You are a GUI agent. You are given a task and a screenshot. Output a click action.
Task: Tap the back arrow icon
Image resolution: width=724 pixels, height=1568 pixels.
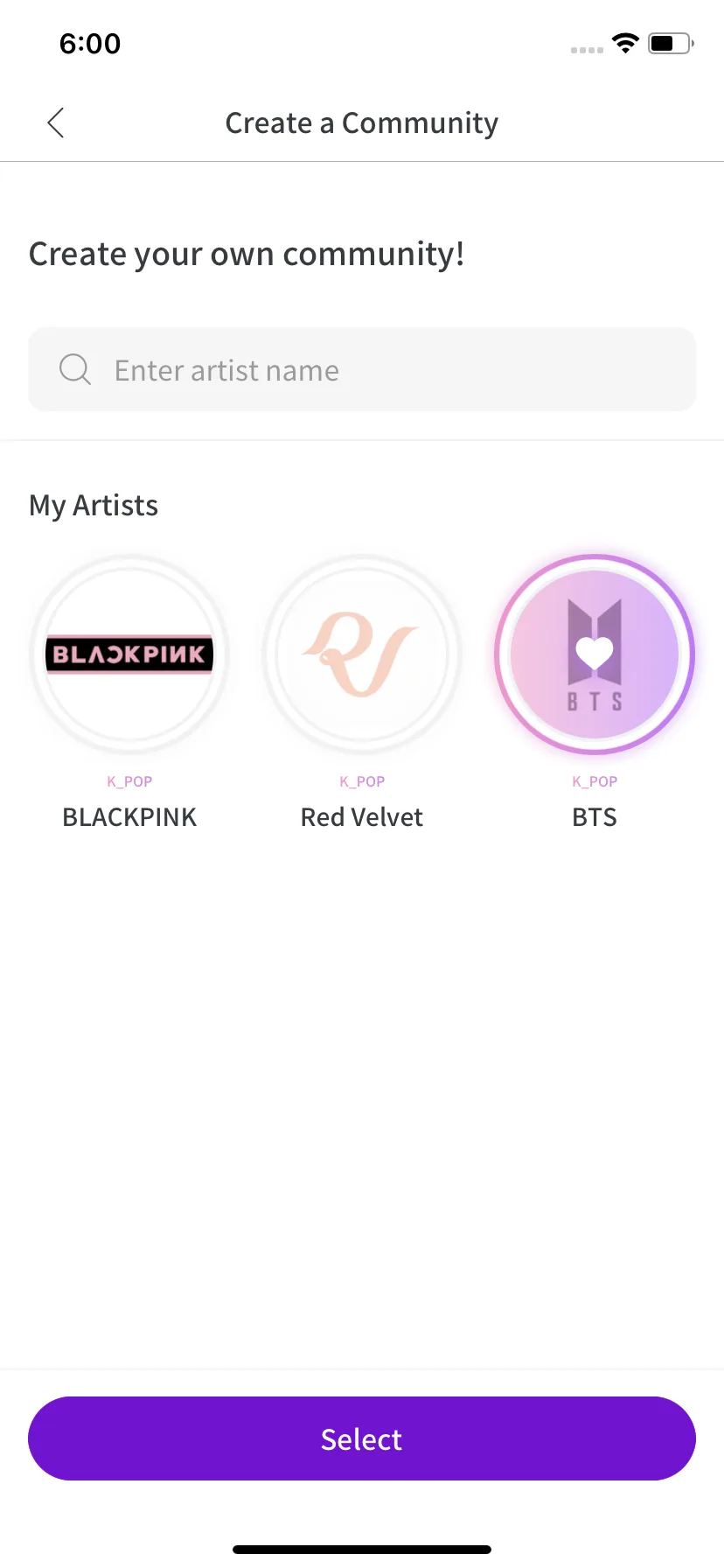click(x=56, y=123)
